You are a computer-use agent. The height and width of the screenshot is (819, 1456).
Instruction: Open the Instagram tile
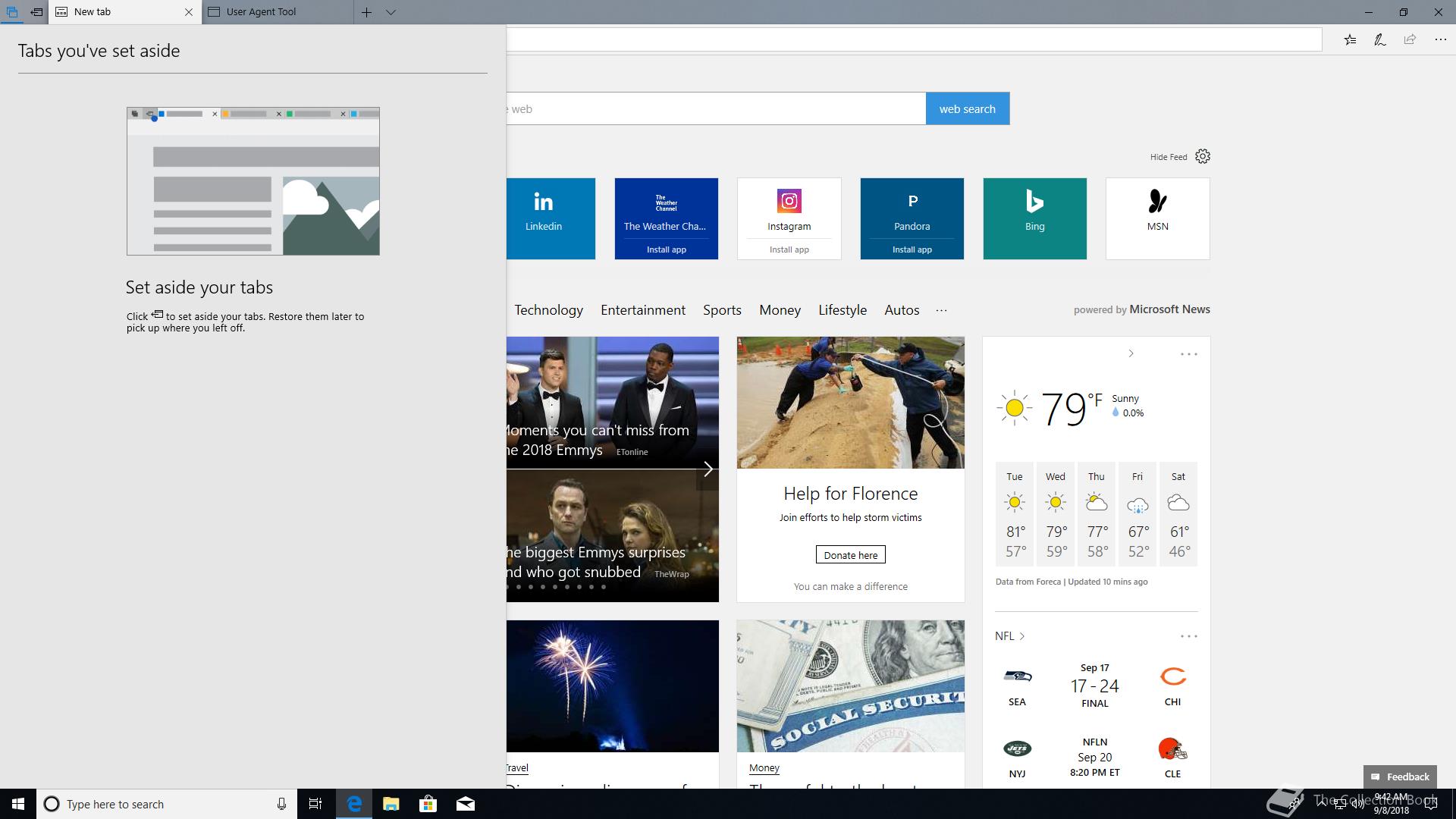pos(789,209)
